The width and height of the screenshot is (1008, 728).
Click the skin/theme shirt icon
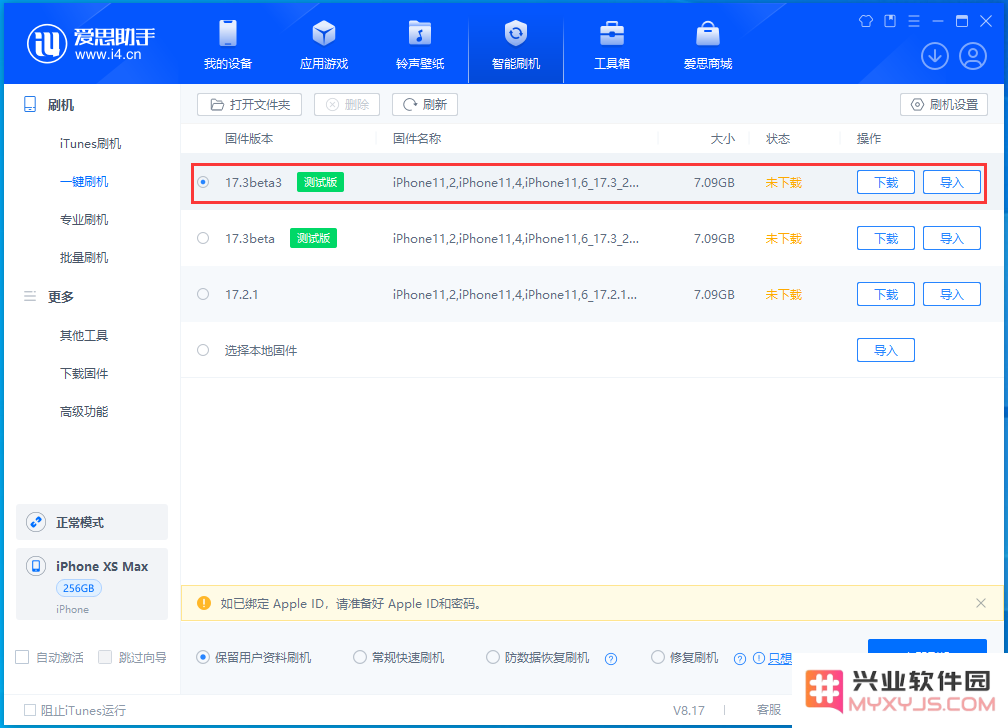pyautogui.click(x=866, y=21)
